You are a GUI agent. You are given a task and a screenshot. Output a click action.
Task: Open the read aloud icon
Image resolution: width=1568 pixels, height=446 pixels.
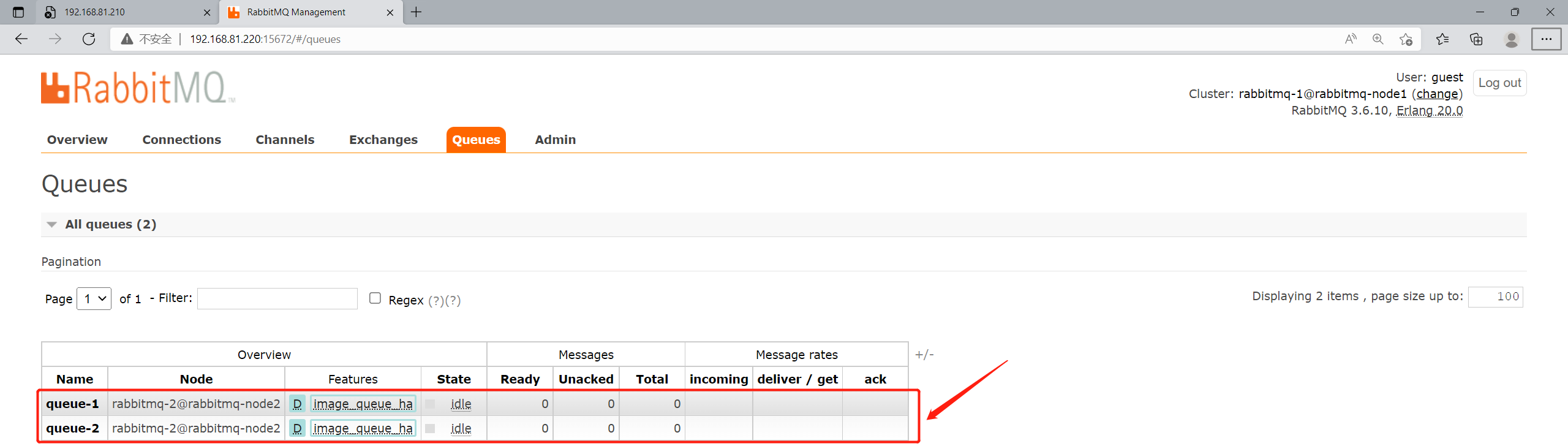pyautogui.click(x=1351, y=39)
